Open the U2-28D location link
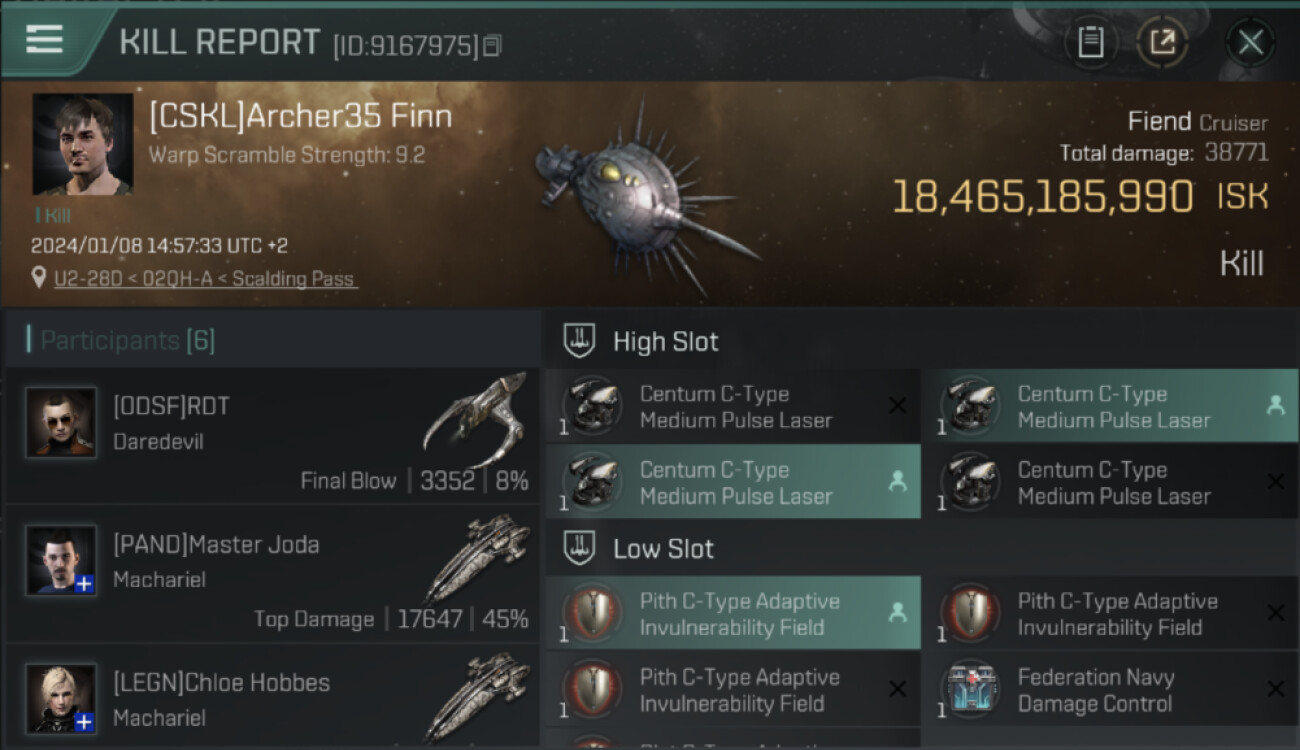 205,279
